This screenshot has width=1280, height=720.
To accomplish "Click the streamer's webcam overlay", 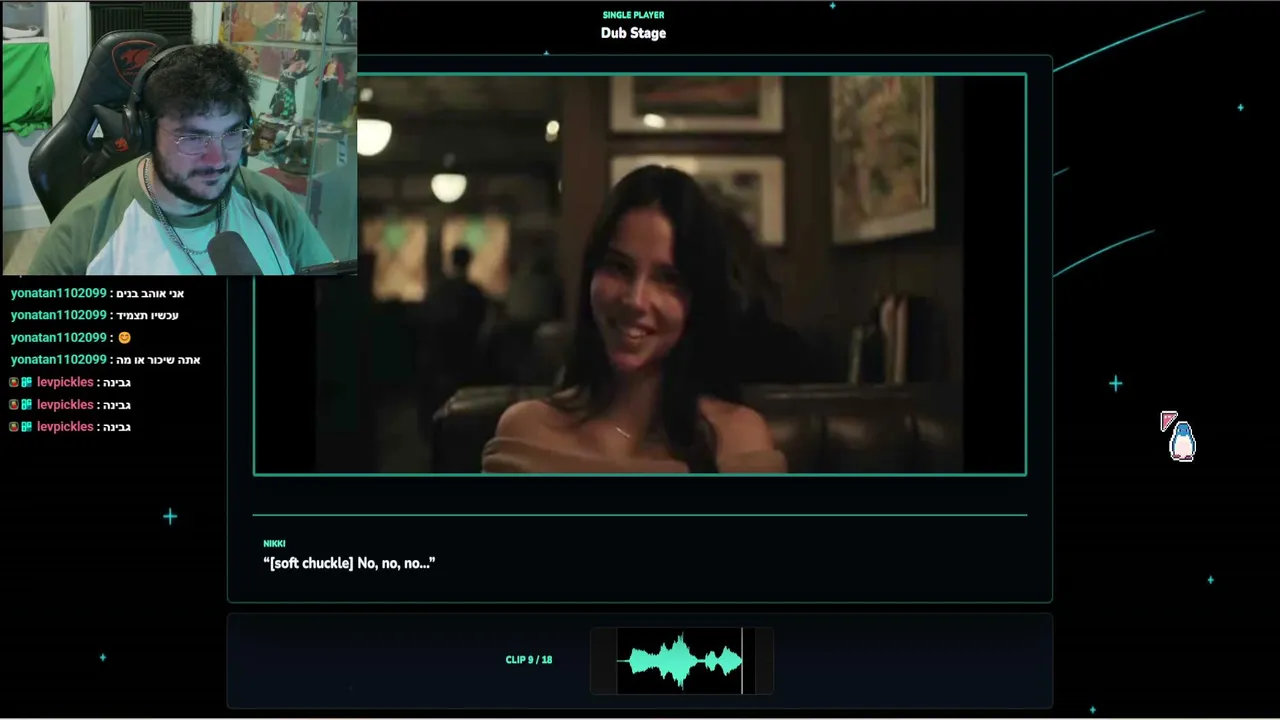I will coord(179,138).
